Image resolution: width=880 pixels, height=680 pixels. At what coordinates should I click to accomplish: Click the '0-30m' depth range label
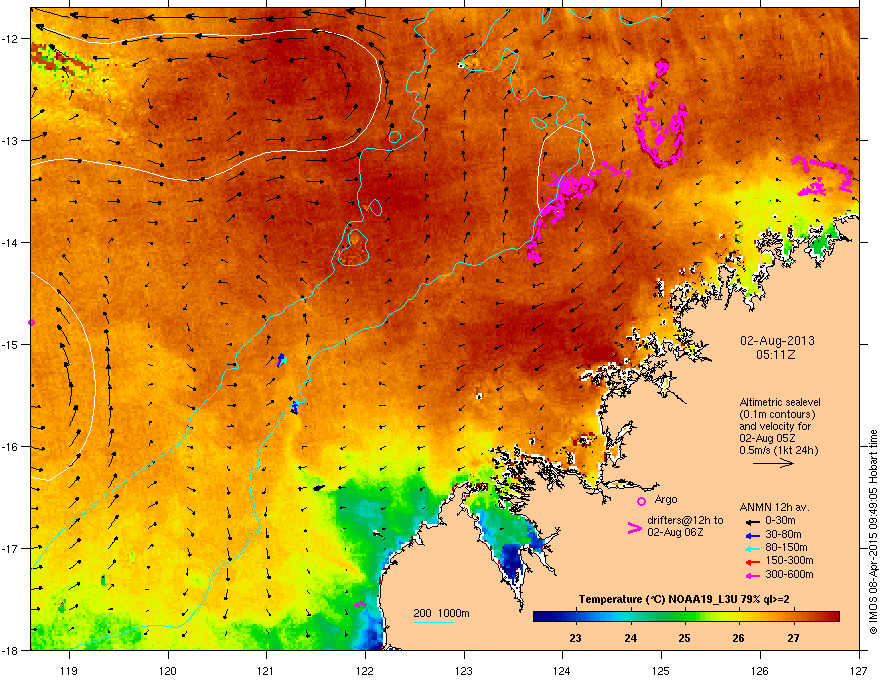780,521
